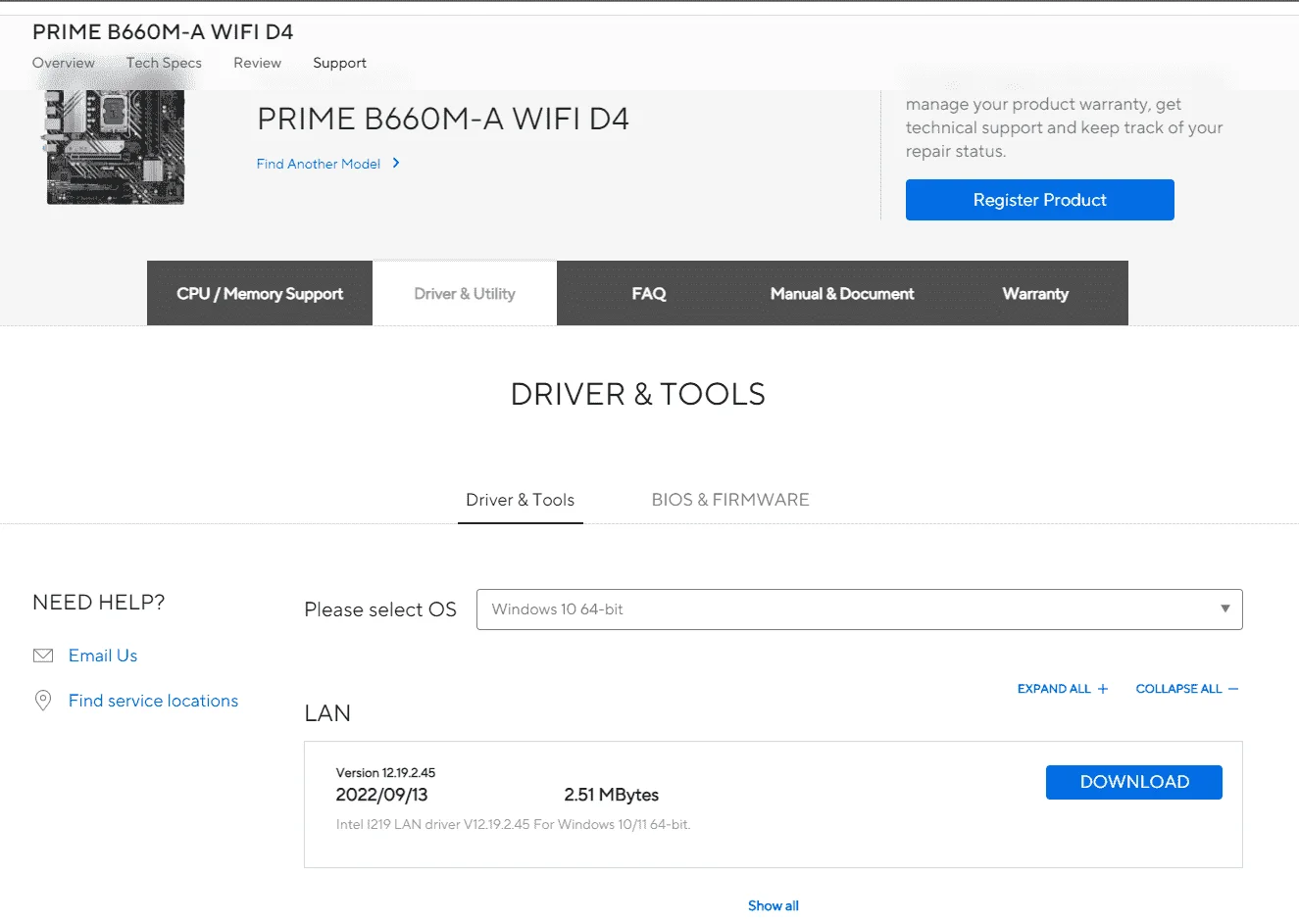Click the plus icon next to EXPAND ALL
The image size is (1299, 924).
1103,689
